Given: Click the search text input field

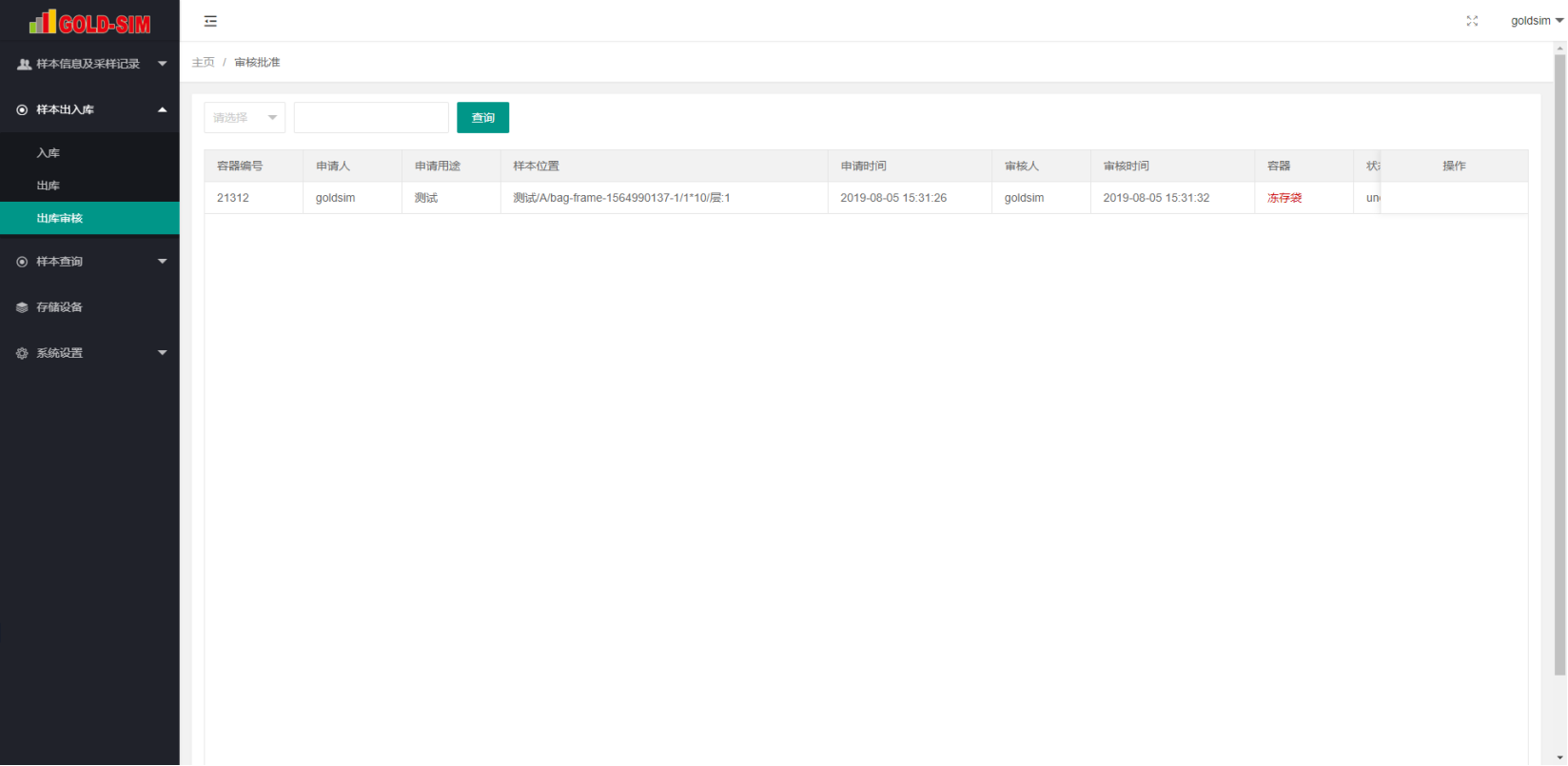Looking at the screenshot, I should [x=371, y=118].
